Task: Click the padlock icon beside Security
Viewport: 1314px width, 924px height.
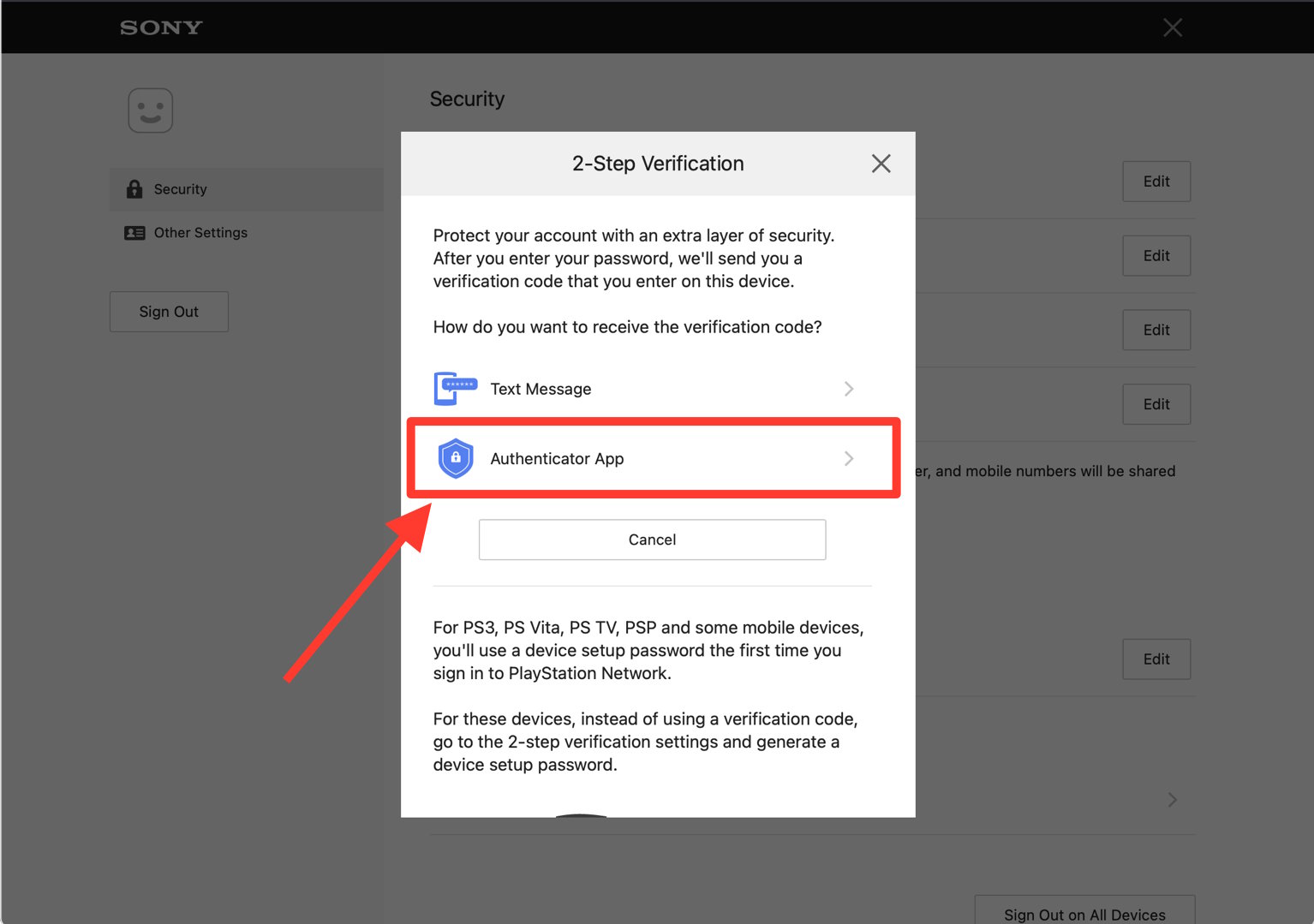Action: [x=134, y=189]
